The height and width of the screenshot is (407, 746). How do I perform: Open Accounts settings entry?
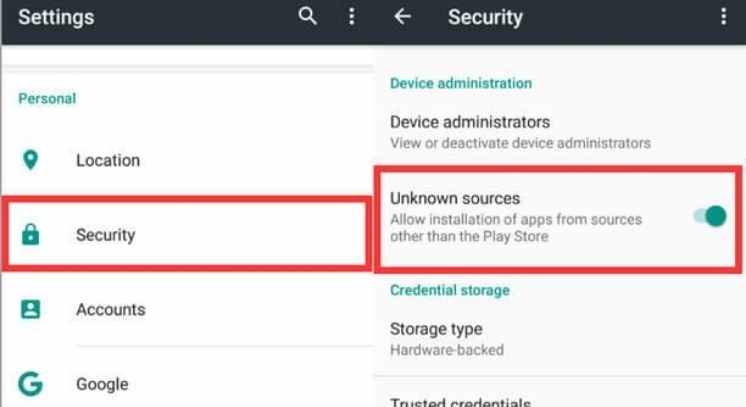(x=187, y=309)
